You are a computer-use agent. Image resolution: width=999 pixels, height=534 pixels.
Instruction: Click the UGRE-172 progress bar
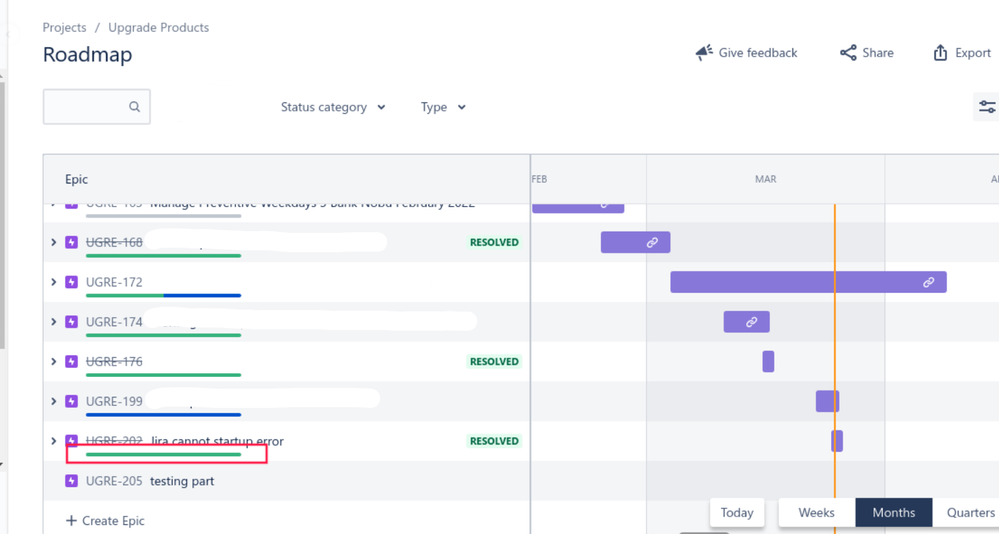(x=164, y=296)
